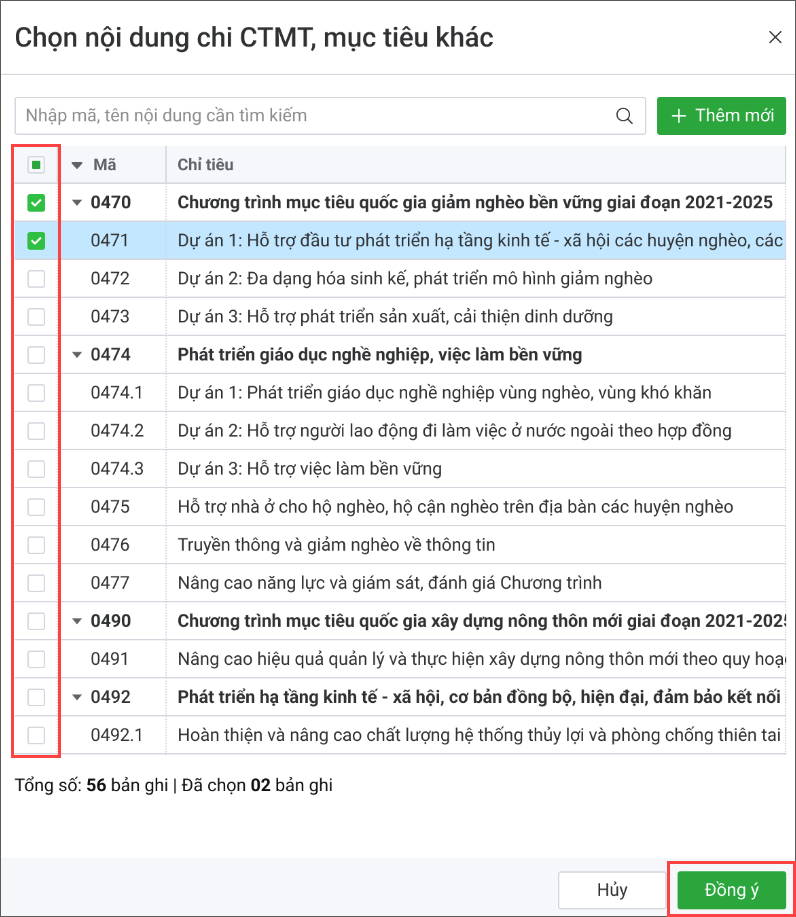Uncheck the checkbox for code 0470
The width and height of the screenshot is (796, 917).
point(36,203)
